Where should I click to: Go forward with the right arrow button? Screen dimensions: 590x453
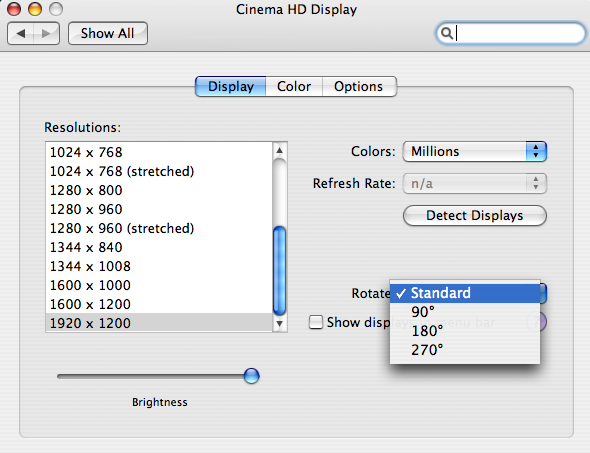click(46, 33)
